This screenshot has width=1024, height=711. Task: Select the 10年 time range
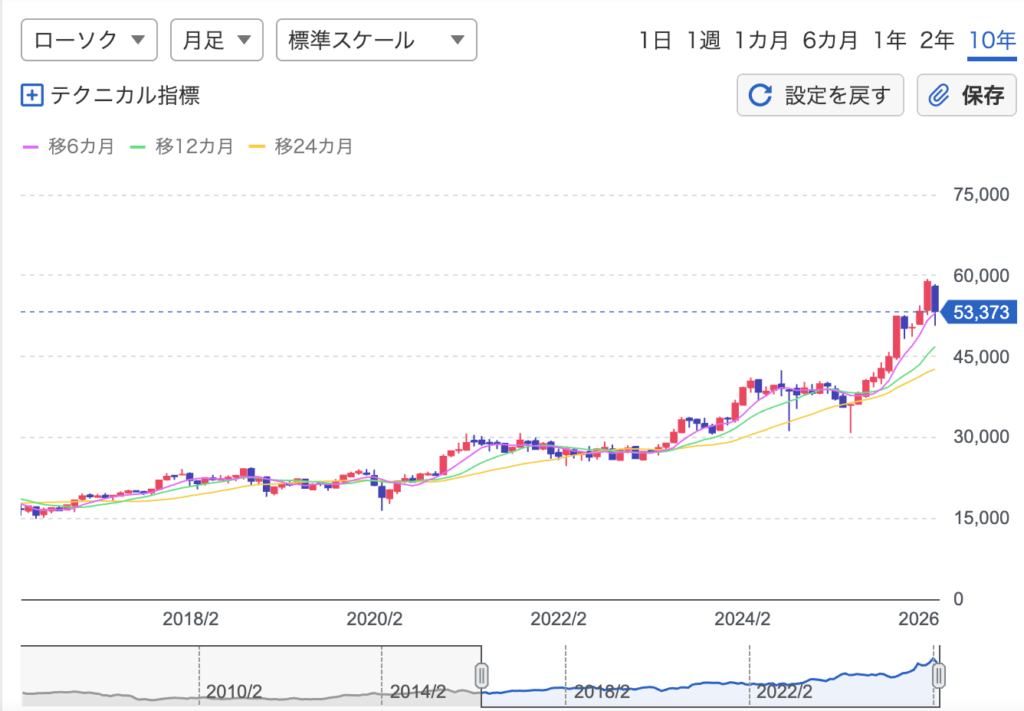tap(992, 41)
